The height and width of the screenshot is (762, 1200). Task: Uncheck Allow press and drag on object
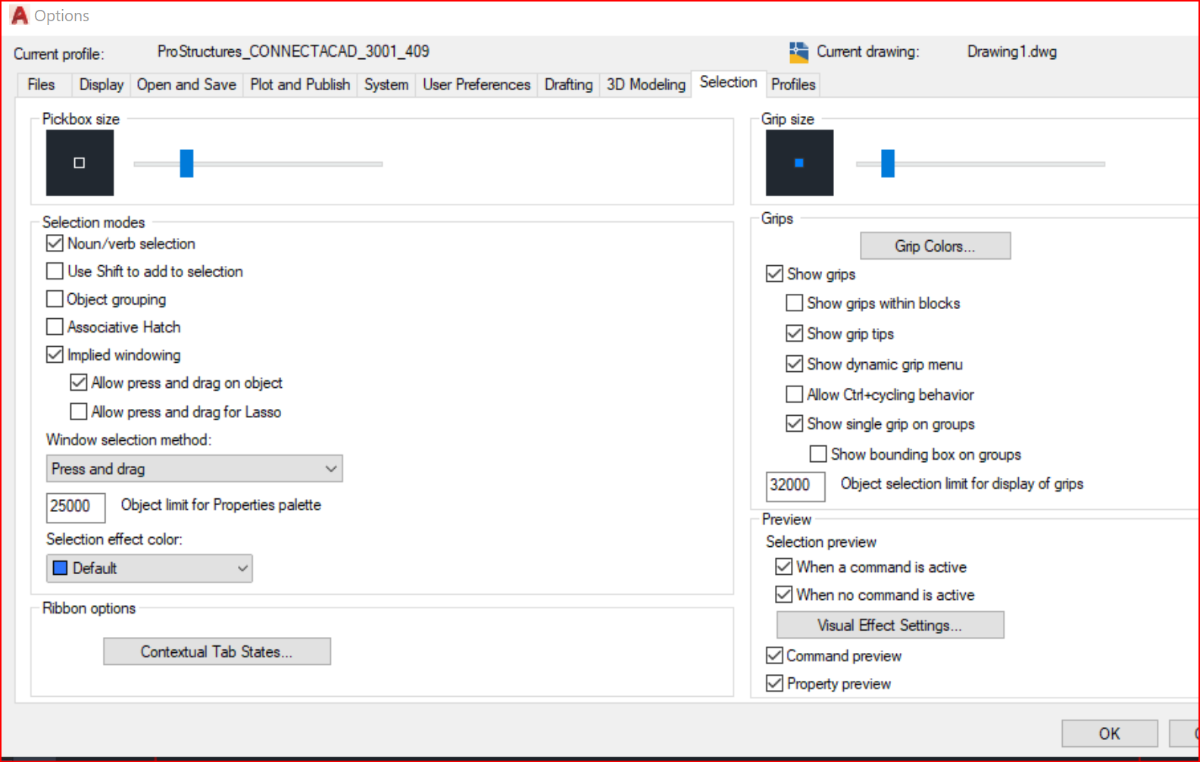coord(79,383)
